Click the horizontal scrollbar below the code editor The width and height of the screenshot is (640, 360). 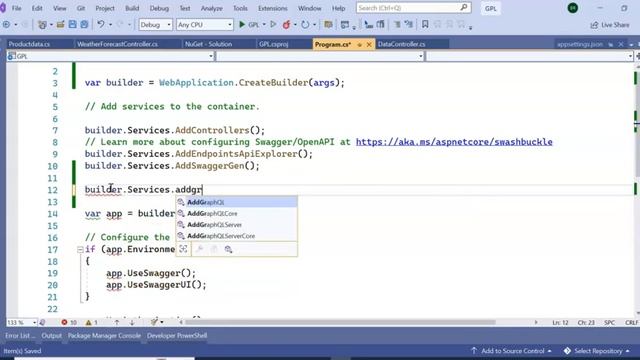[340, 322]
